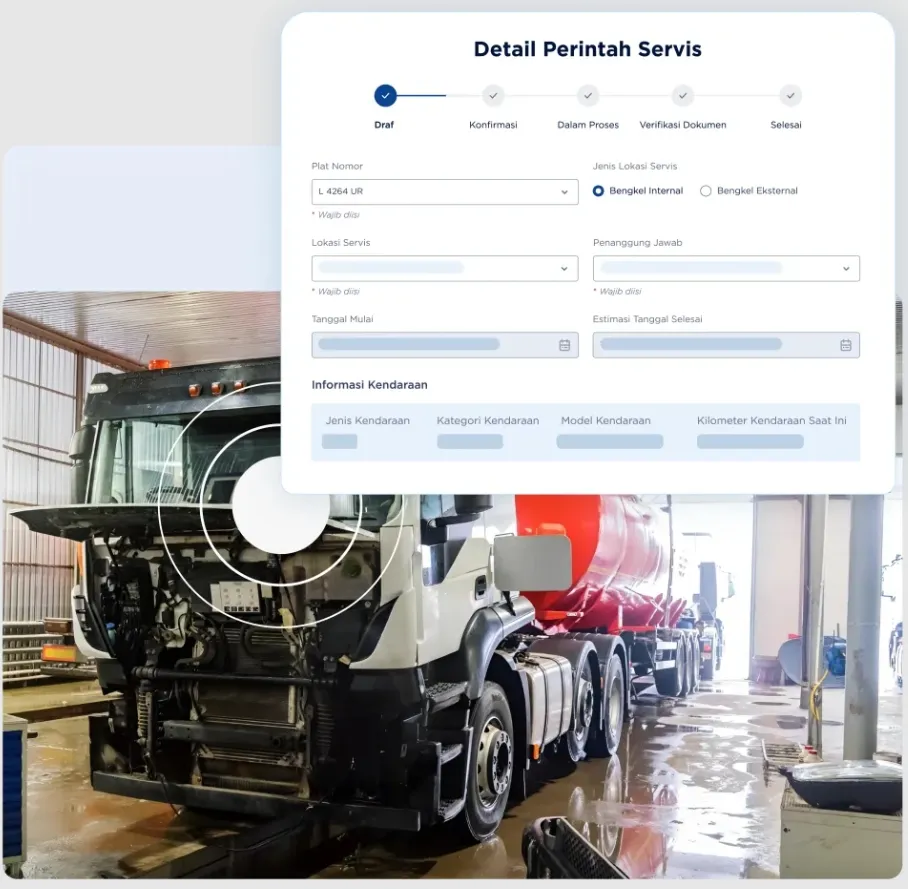Click the Verifikasi Dokumen step circle

(x=683, y=96)
